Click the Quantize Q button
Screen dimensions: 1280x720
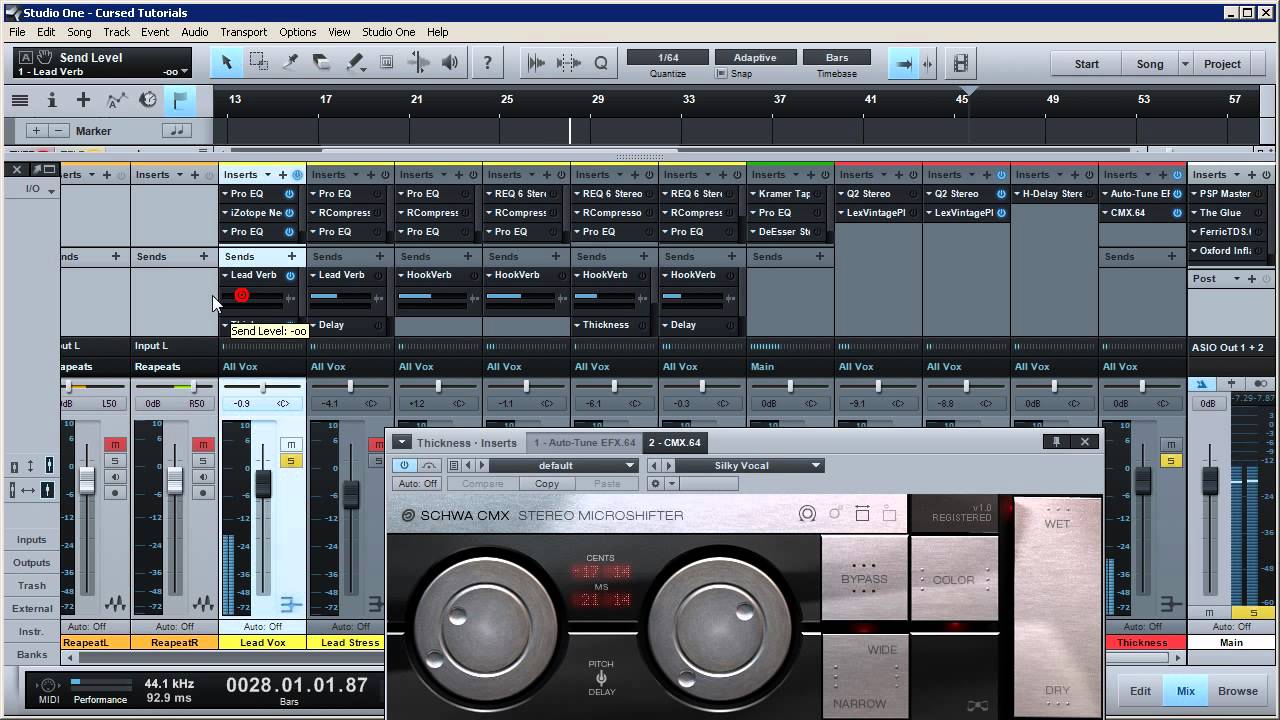[x=601, y=63]
